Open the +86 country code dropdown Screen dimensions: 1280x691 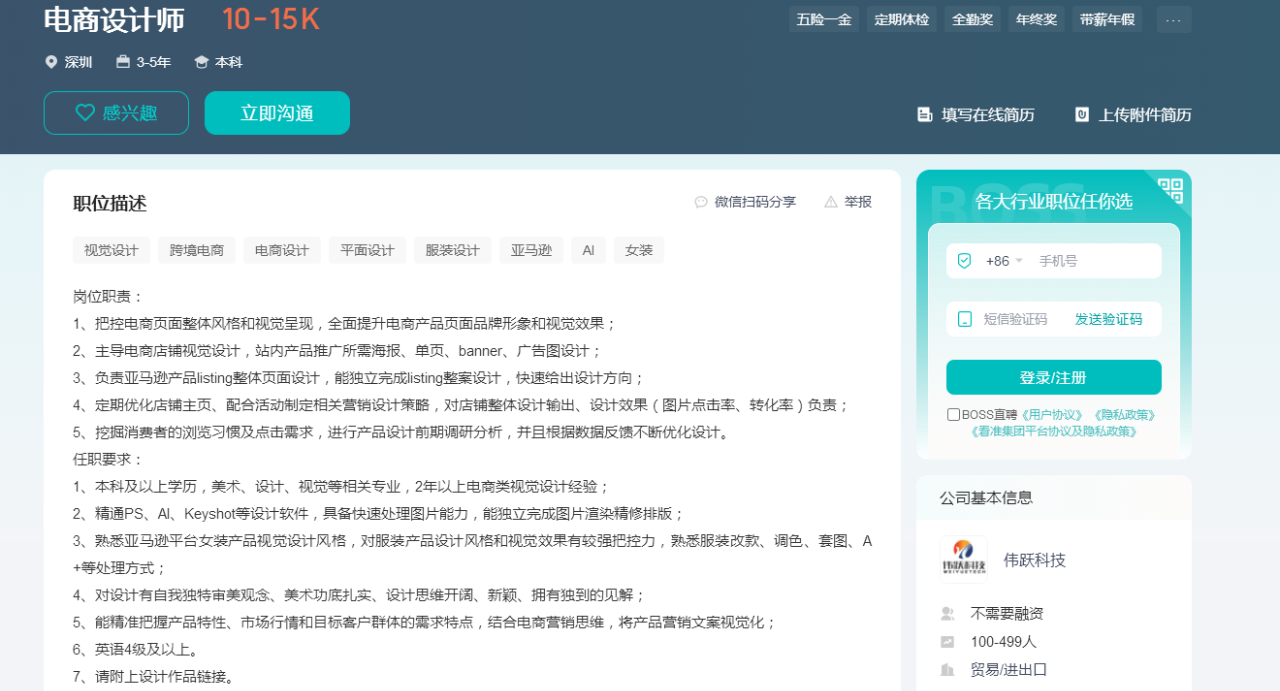click(1004, 261)
